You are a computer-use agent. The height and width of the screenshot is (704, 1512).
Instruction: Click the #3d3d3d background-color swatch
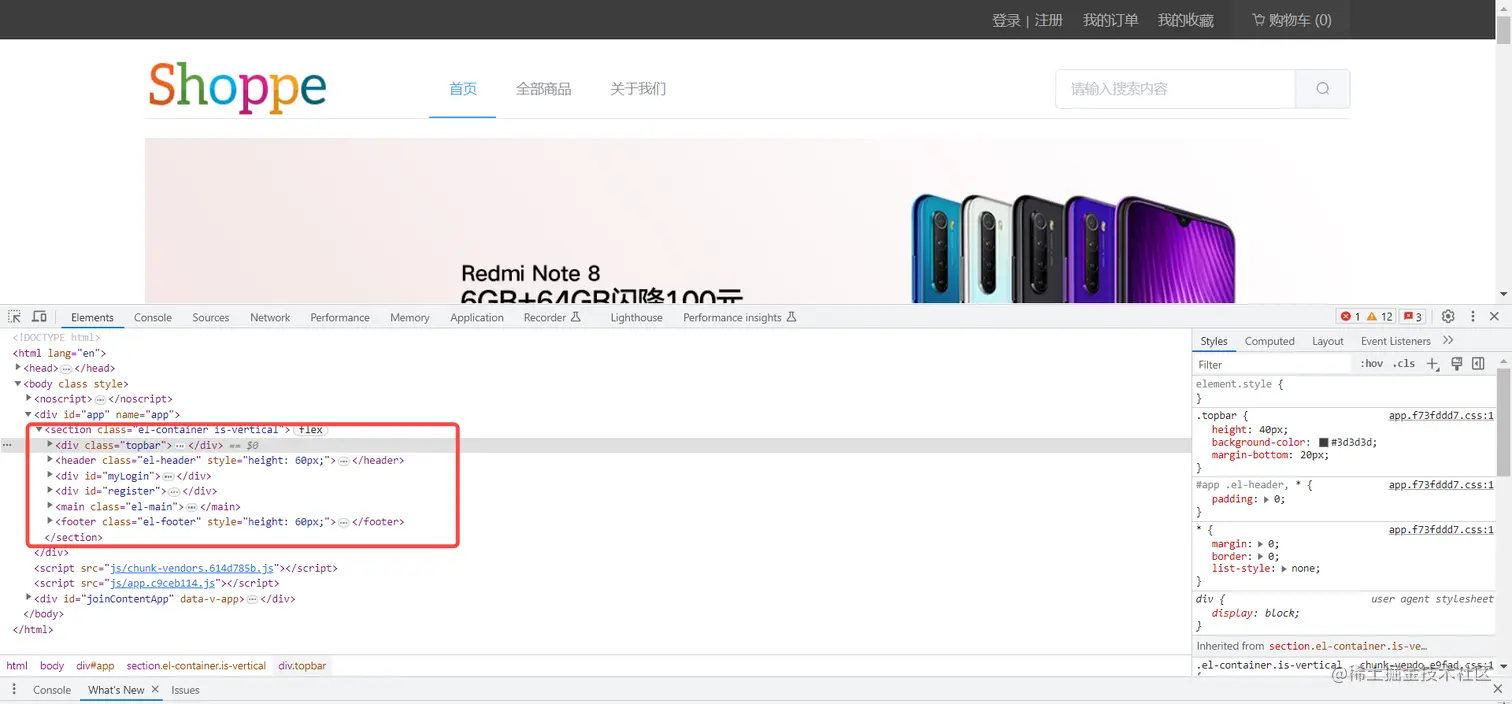(1324, 442)
